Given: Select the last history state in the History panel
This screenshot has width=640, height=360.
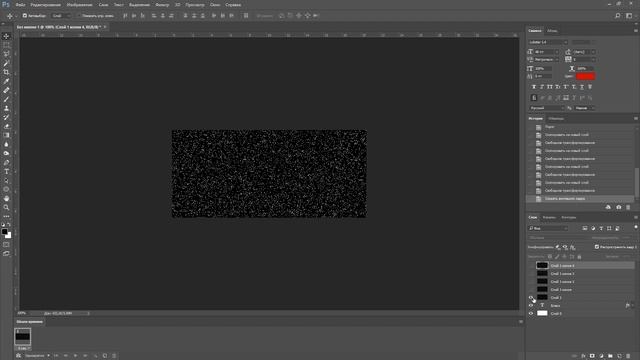Looking at the screenshot, I should click(x=580, y=198).
